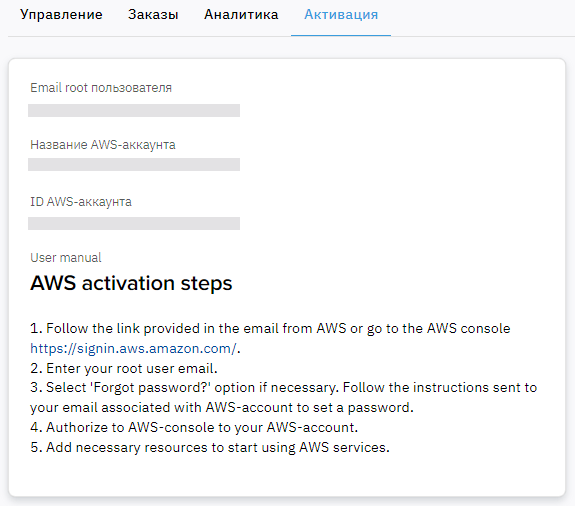
Task: Open the signin.aws.amazon.com link
Action: pos(133,348)
